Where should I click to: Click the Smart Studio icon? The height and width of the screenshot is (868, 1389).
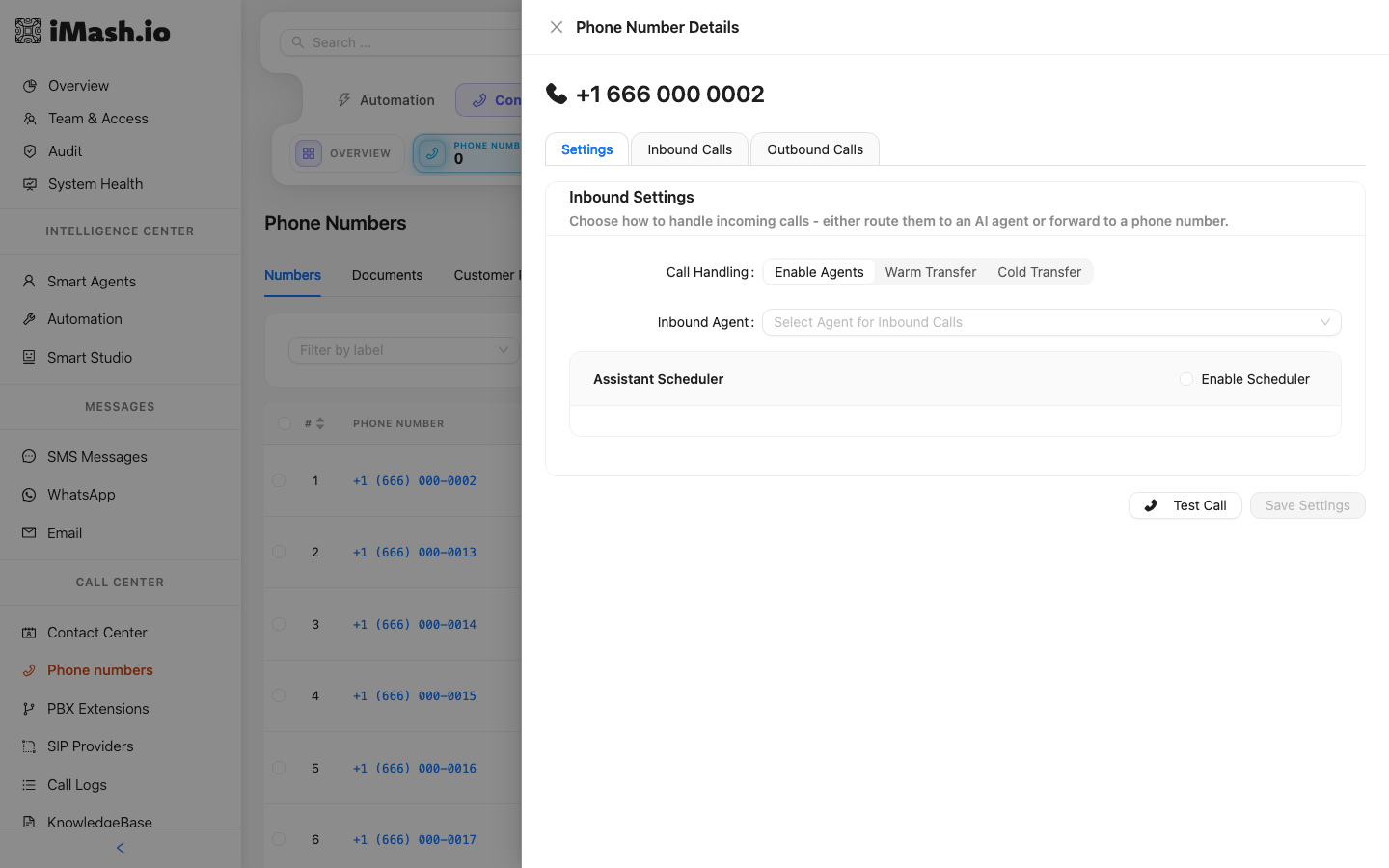pos(29,358)
